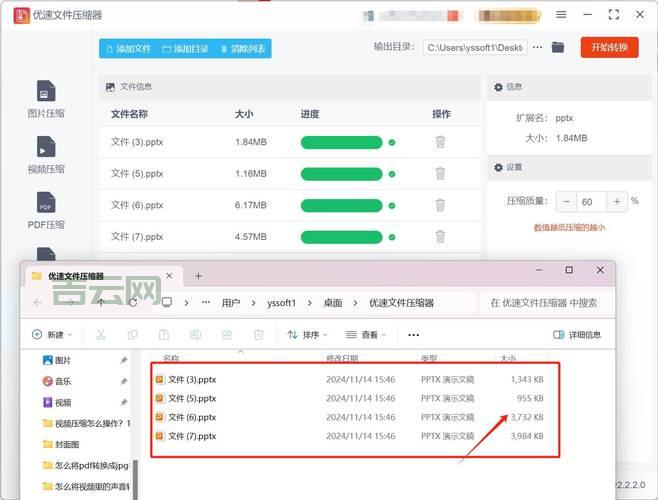658x500 pixels.
Task: Click the Cut scissors icon in Explorer toolbar
Action: [101, 335]
